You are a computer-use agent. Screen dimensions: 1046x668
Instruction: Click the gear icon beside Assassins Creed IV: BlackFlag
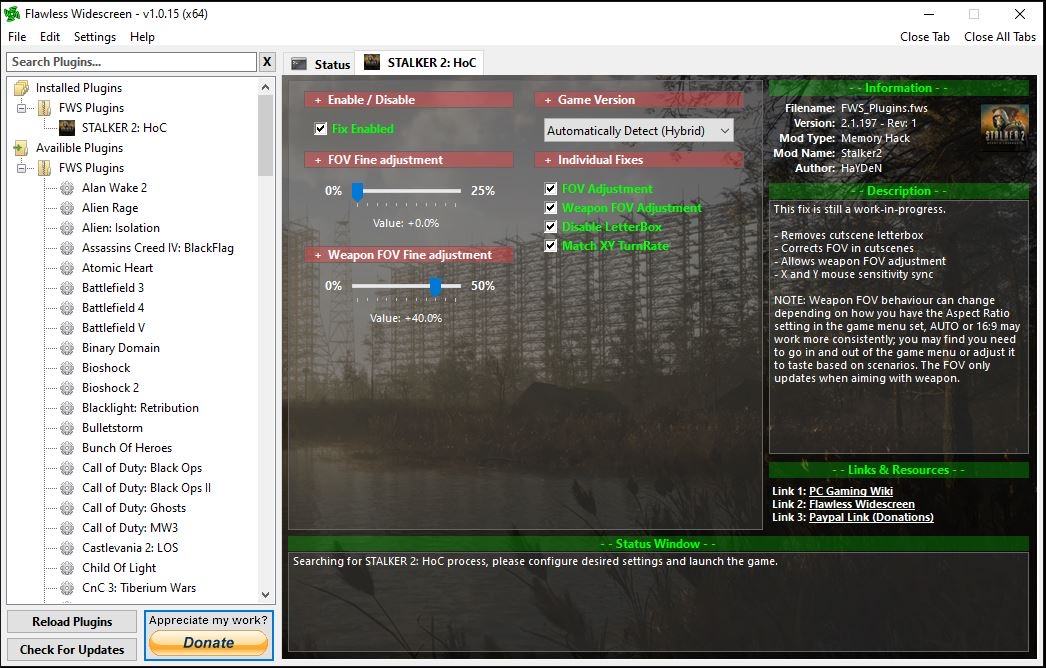(x=67, y=248)
